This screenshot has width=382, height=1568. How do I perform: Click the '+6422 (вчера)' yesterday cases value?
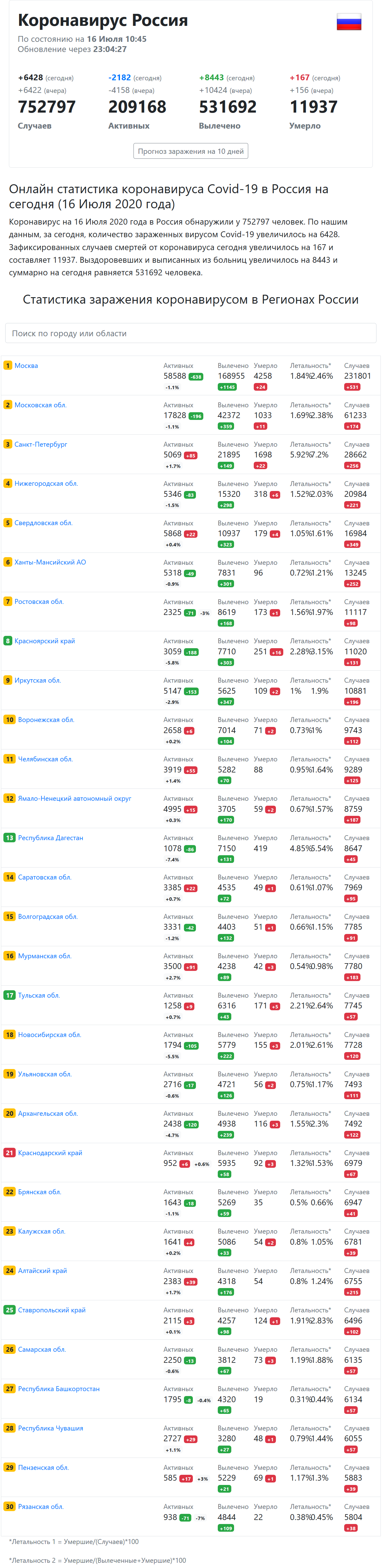tap(42, 91)
